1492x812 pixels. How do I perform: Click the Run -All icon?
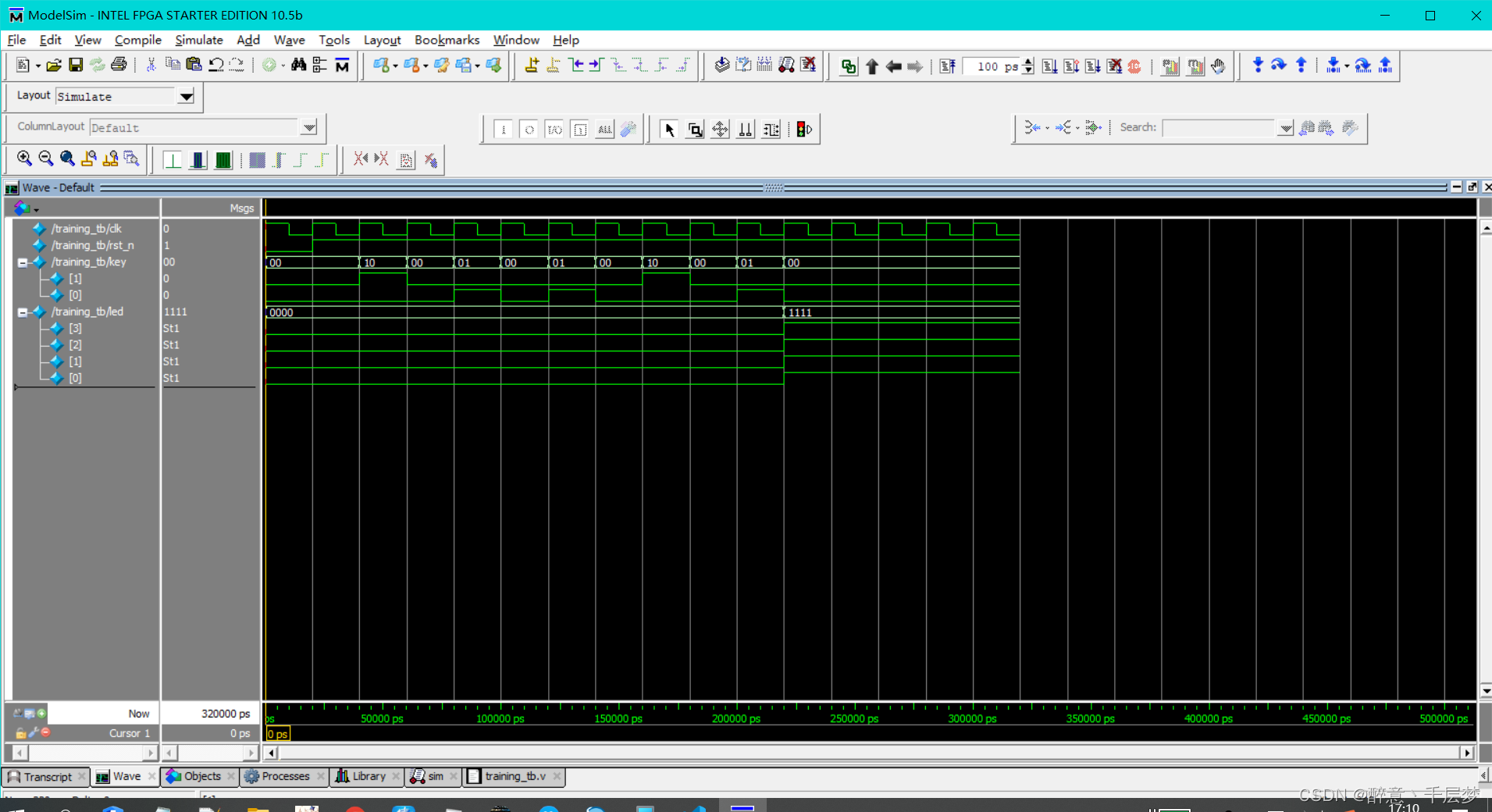coord(1093,66)
